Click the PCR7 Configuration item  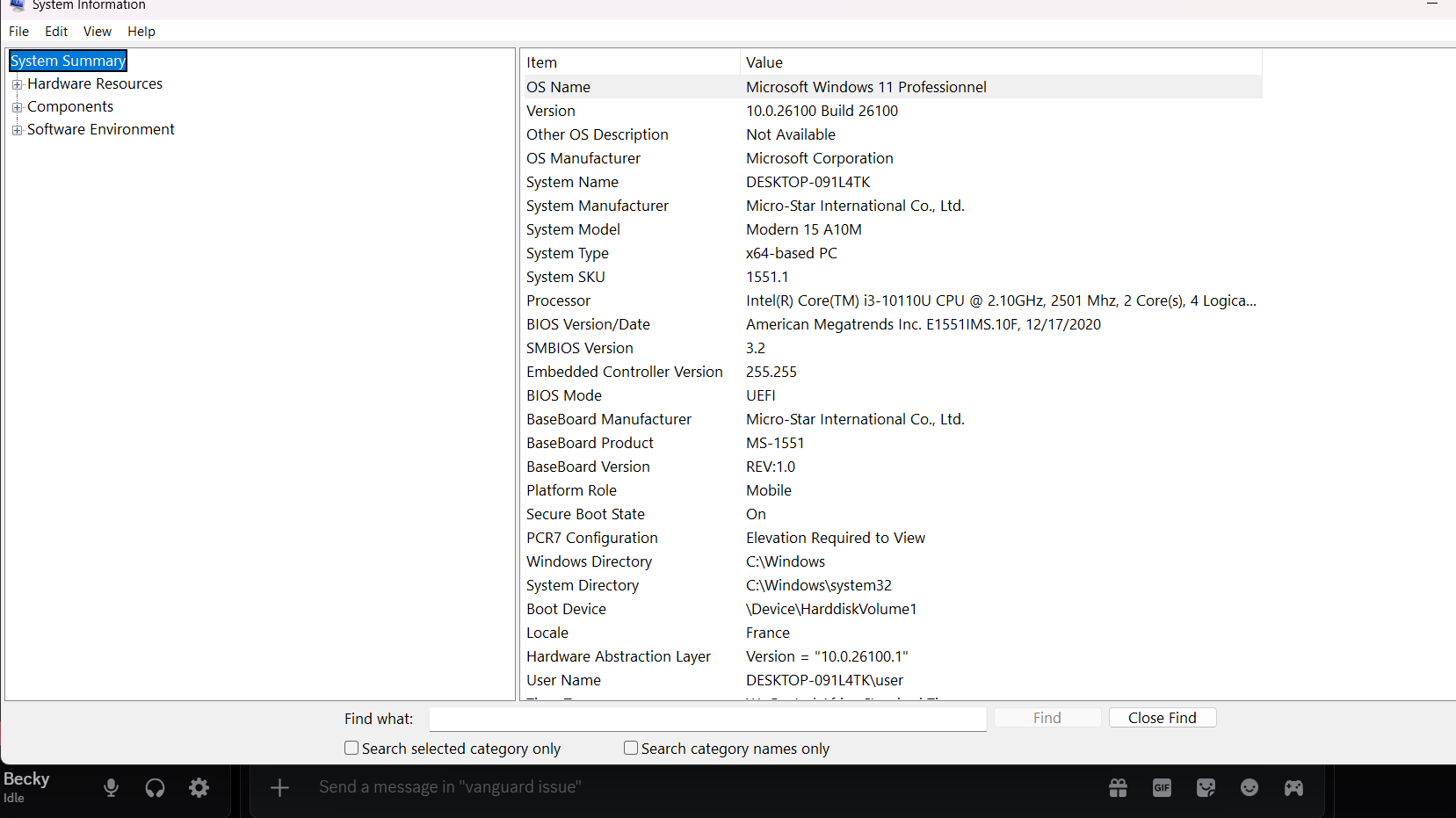(x=592, y=538)
